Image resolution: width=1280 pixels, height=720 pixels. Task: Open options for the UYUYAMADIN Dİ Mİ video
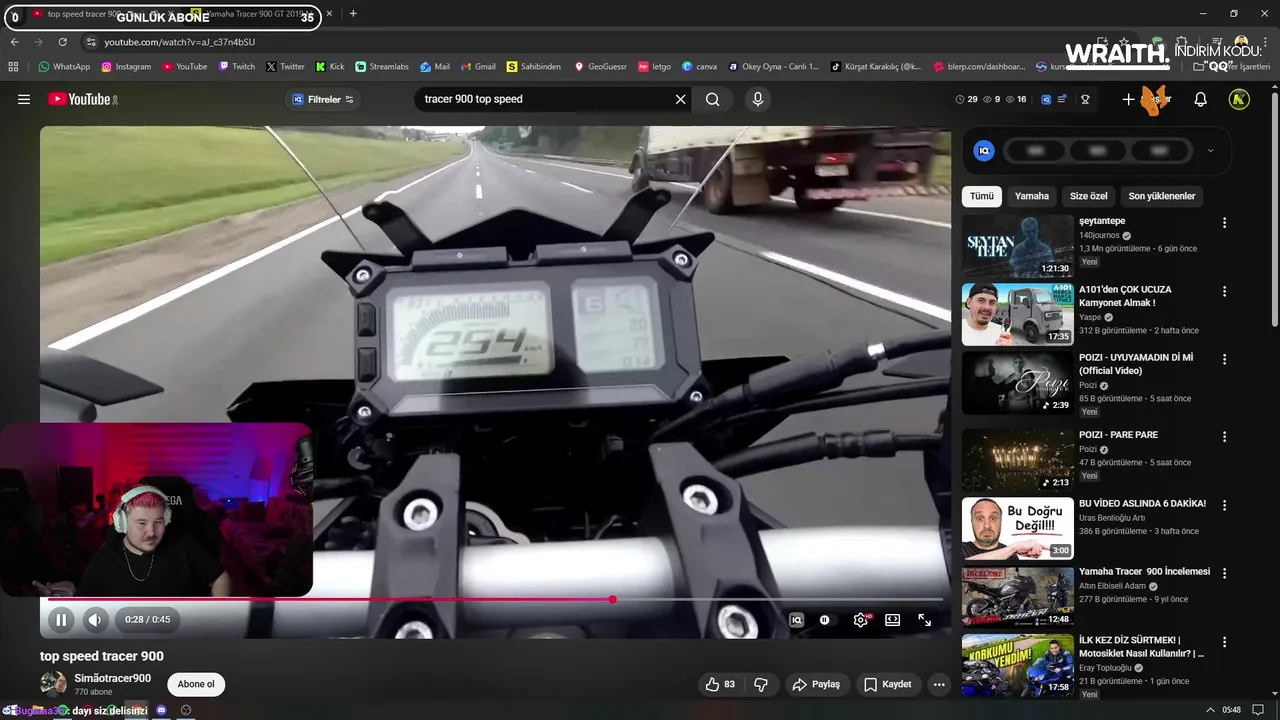1224,359
